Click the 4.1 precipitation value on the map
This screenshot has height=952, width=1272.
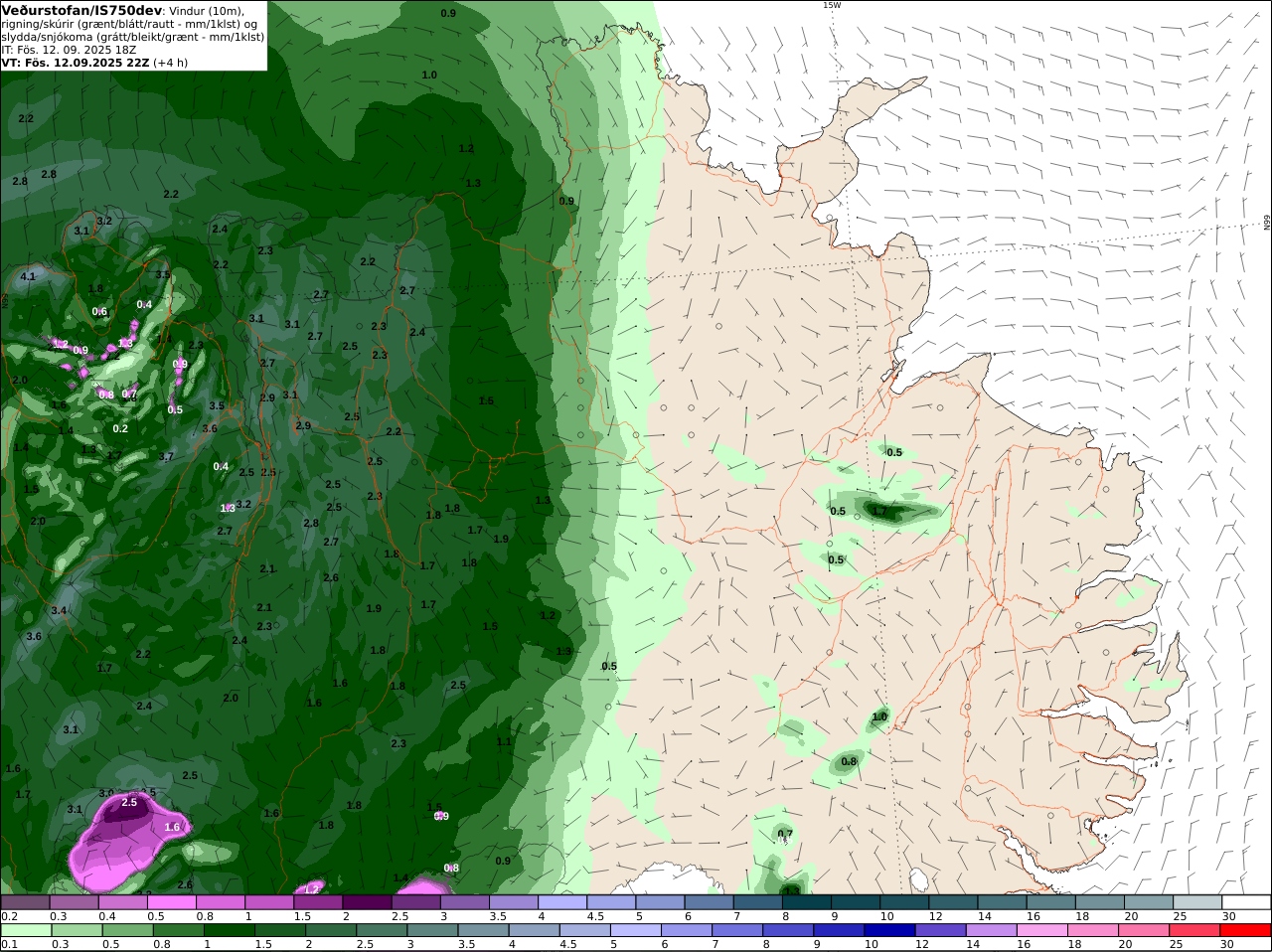click(x=28, y=276)
